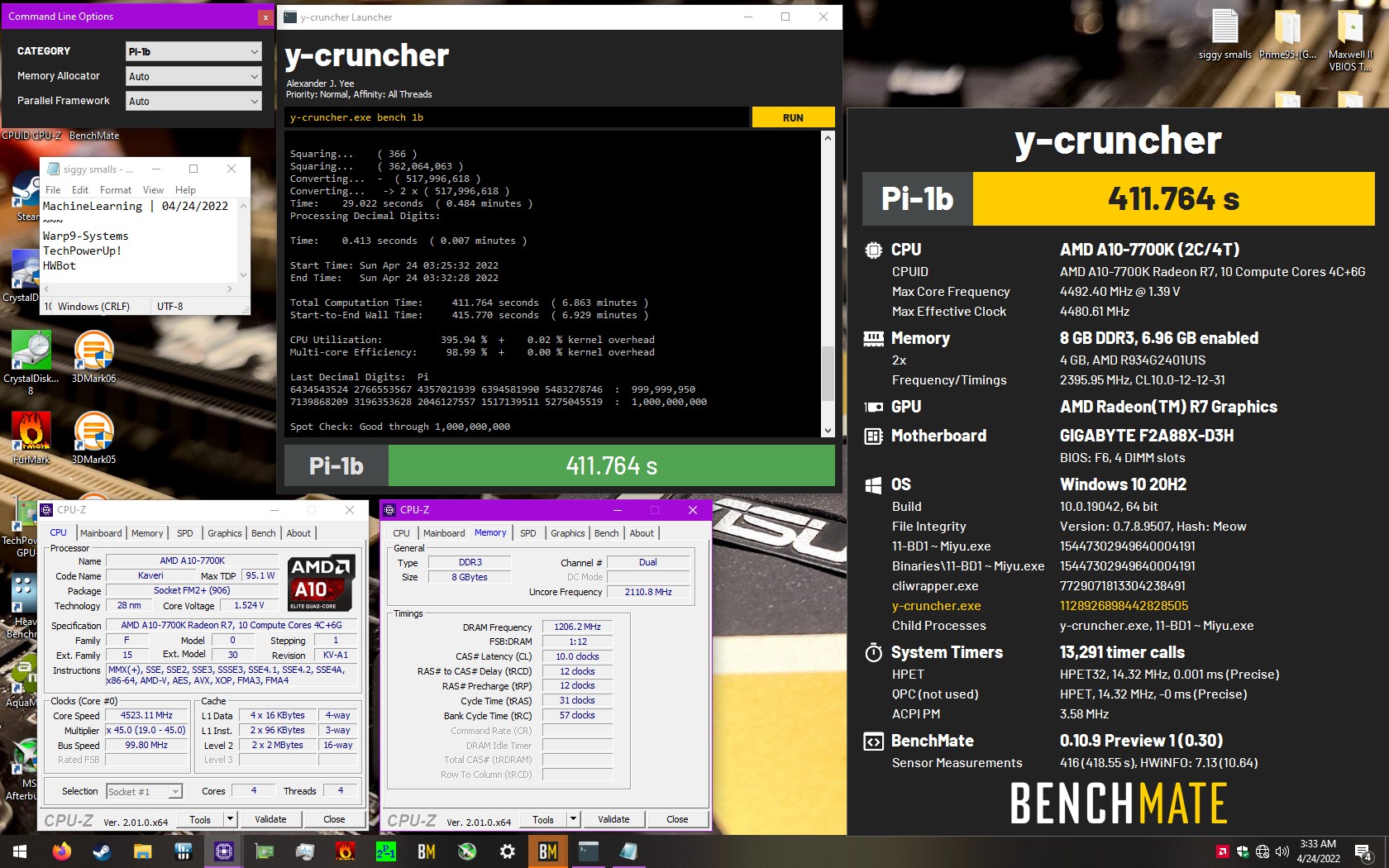Click the Notepad taskbar icon
This screenshot has height=868, width=1389.
(628, 851)
